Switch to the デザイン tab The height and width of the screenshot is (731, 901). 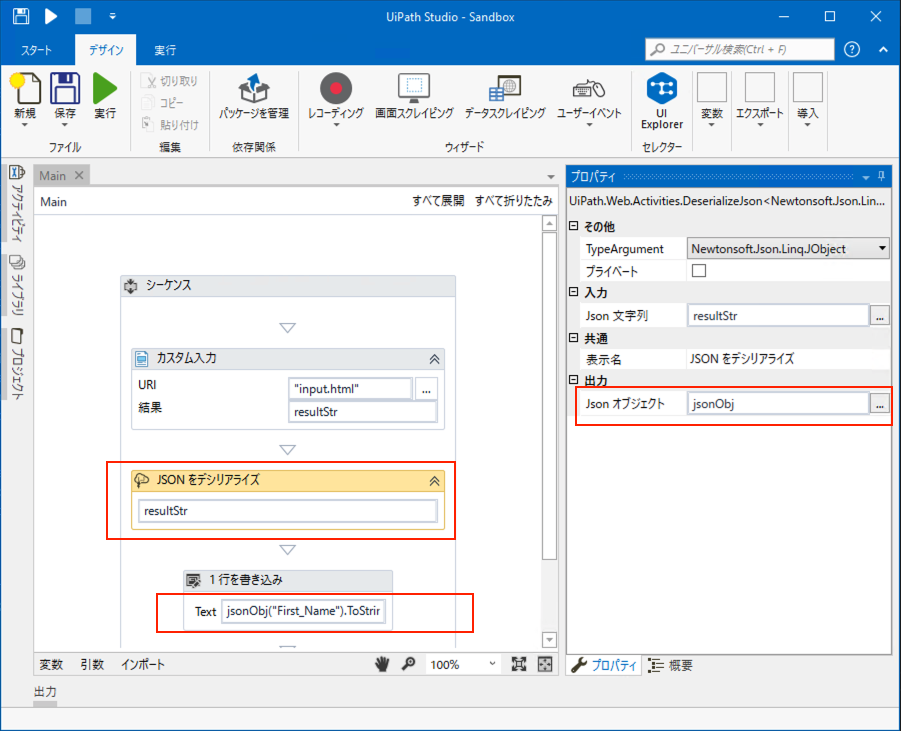106,50
